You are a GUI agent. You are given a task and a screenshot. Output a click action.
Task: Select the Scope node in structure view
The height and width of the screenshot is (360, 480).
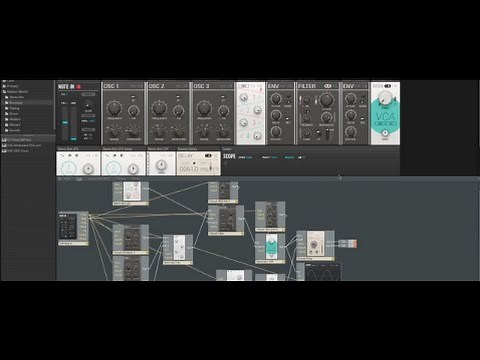[319, 272]
